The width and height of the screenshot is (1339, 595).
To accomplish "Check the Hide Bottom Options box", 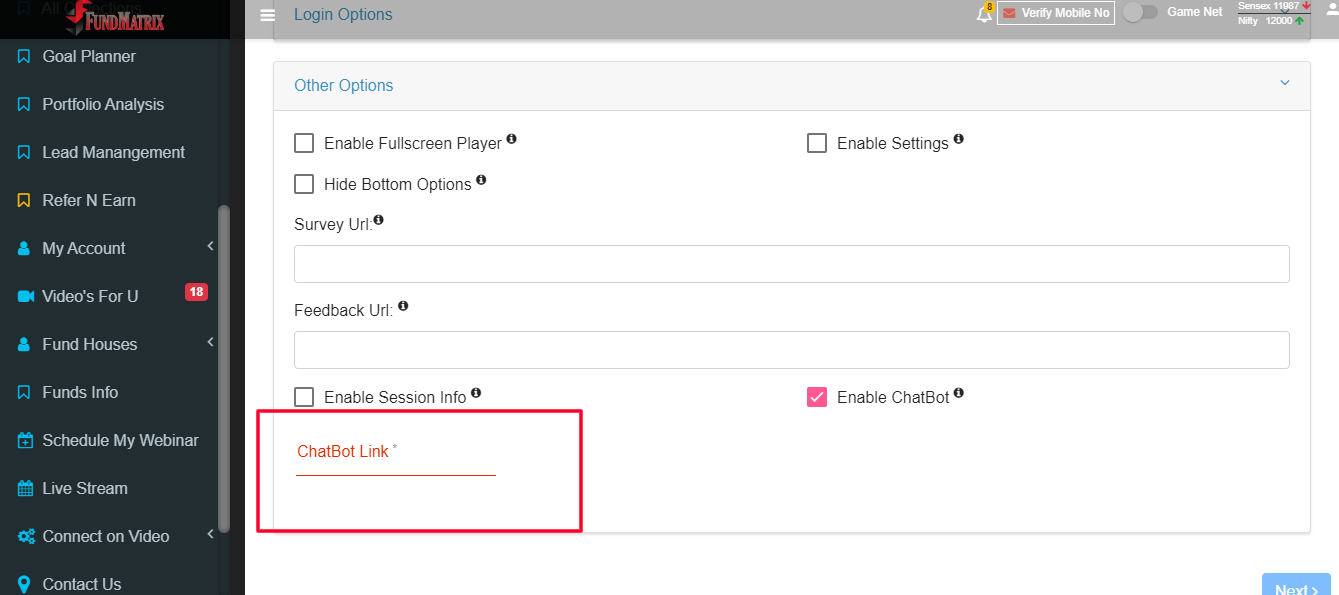I will [304, 184].
